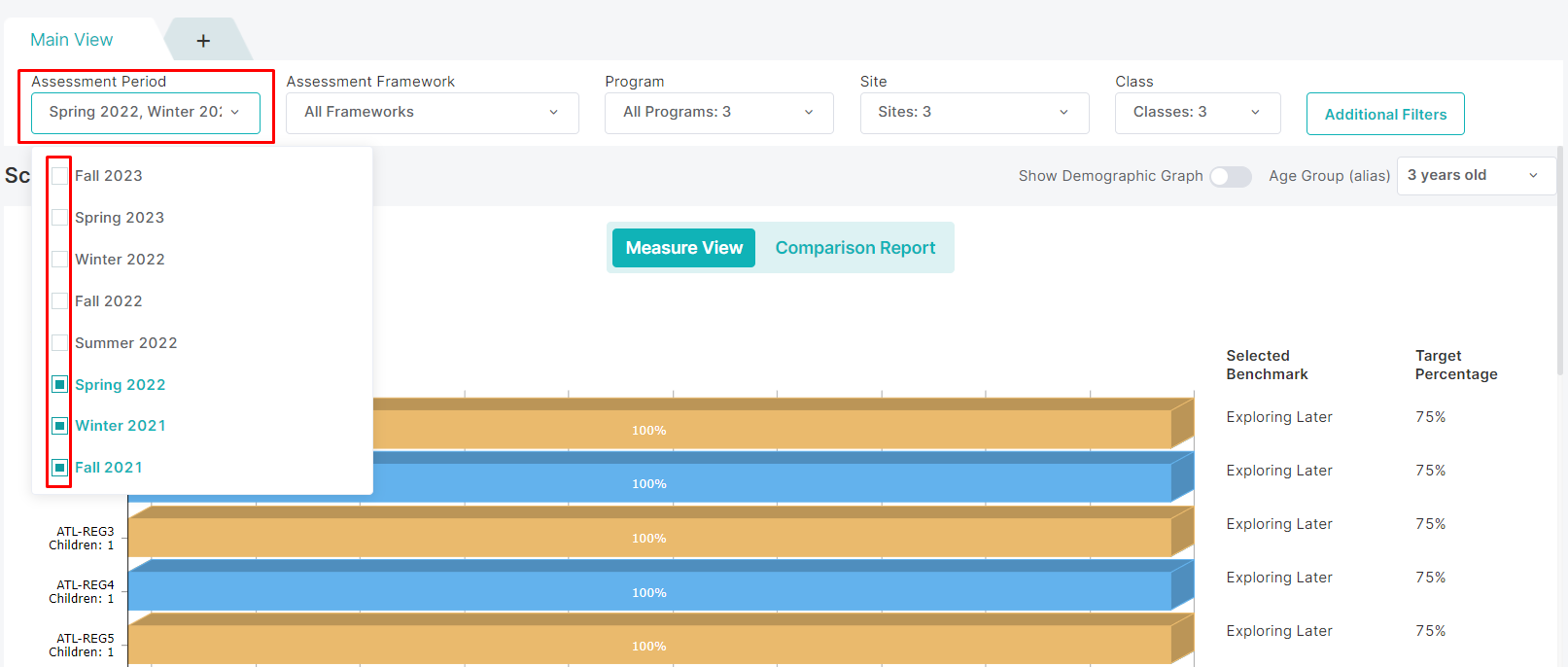This screenshot has width=1568, height=667.
Task: Expand the All Programs dropdown
Action: (718, 113)
